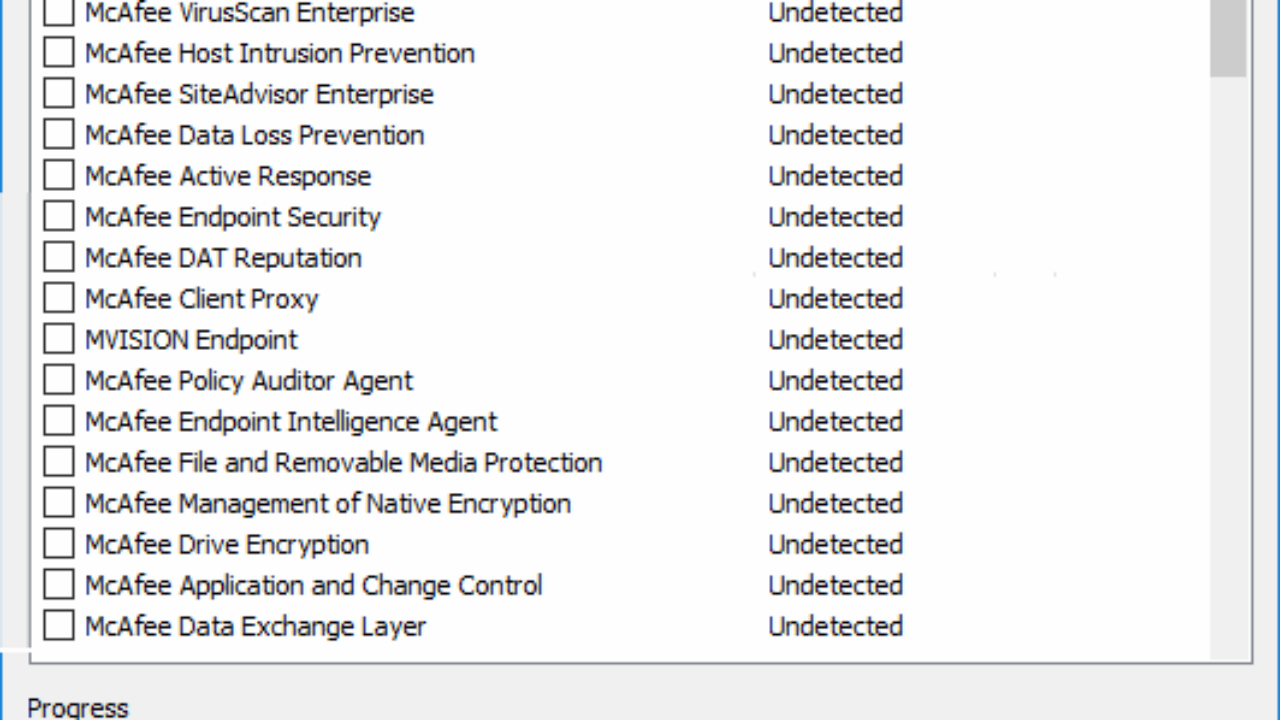The height and width of the screenshot is (720, 1280).
Task: Click the MVISION Endpoint Undetected status
Action: tap(835, 340)
